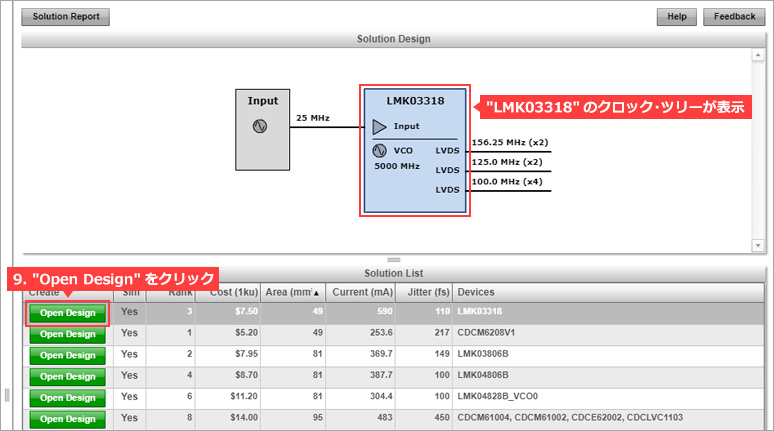Open Design for CDCM61004 multi-device row

(68, 419)
